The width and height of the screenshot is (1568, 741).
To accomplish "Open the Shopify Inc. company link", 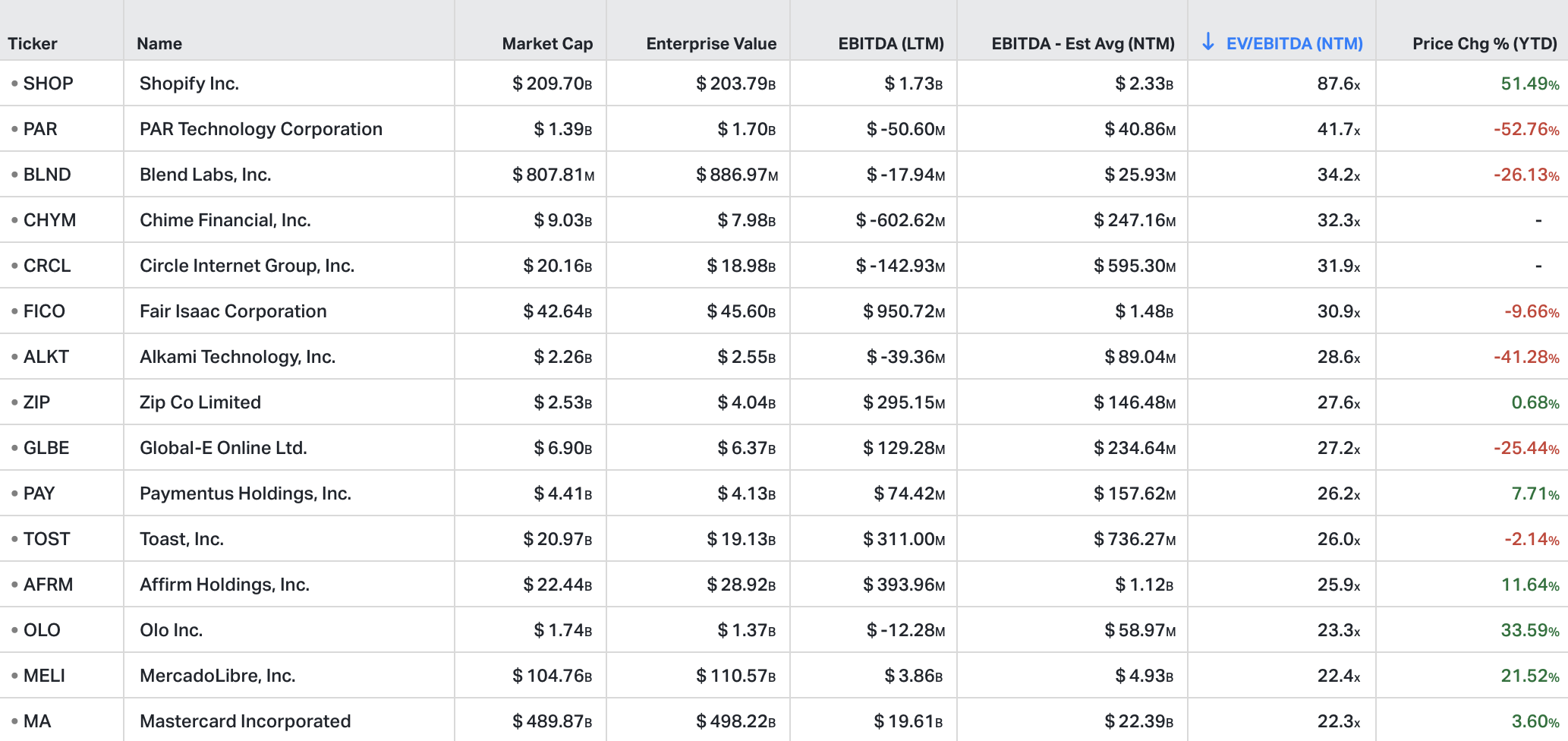I will click(189, 84).
